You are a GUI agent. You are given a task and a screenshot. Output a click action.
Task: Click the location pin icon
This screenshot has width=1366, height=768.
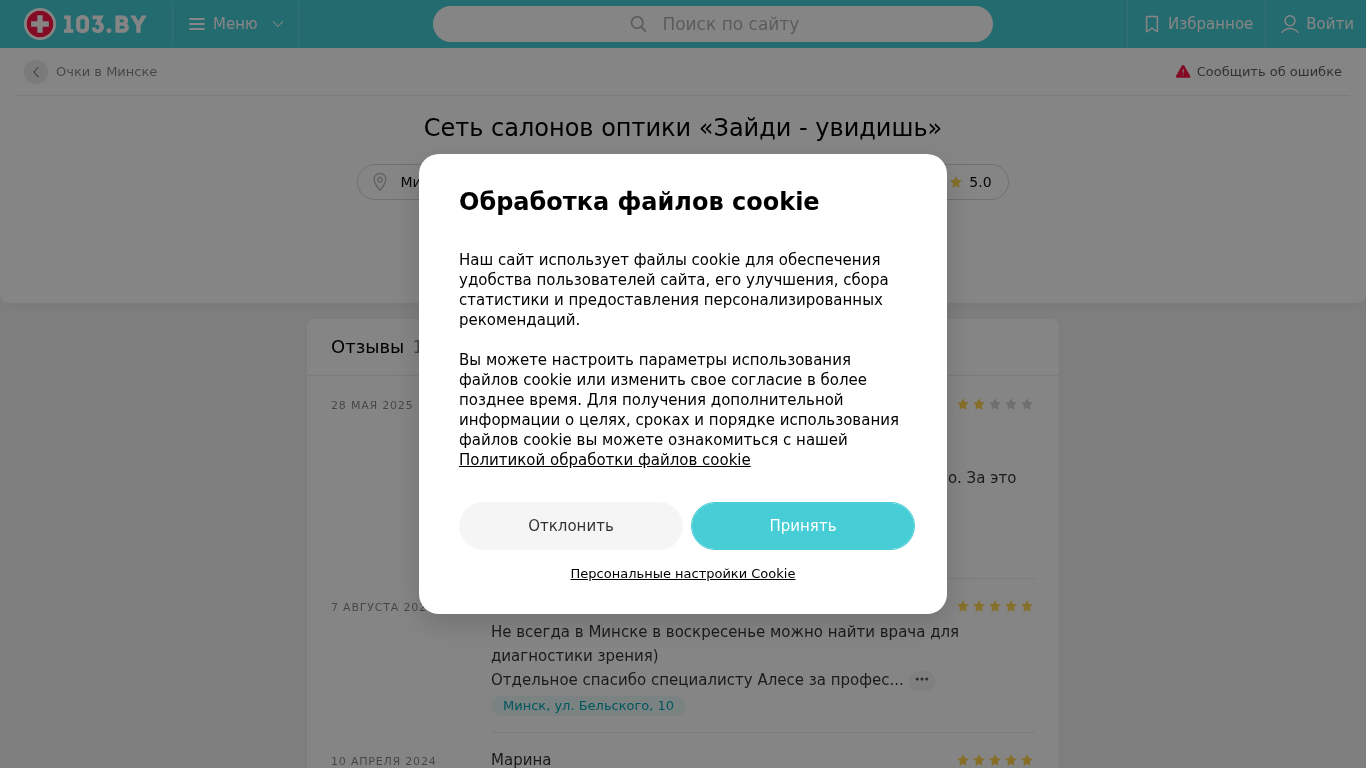pos(380,182)
